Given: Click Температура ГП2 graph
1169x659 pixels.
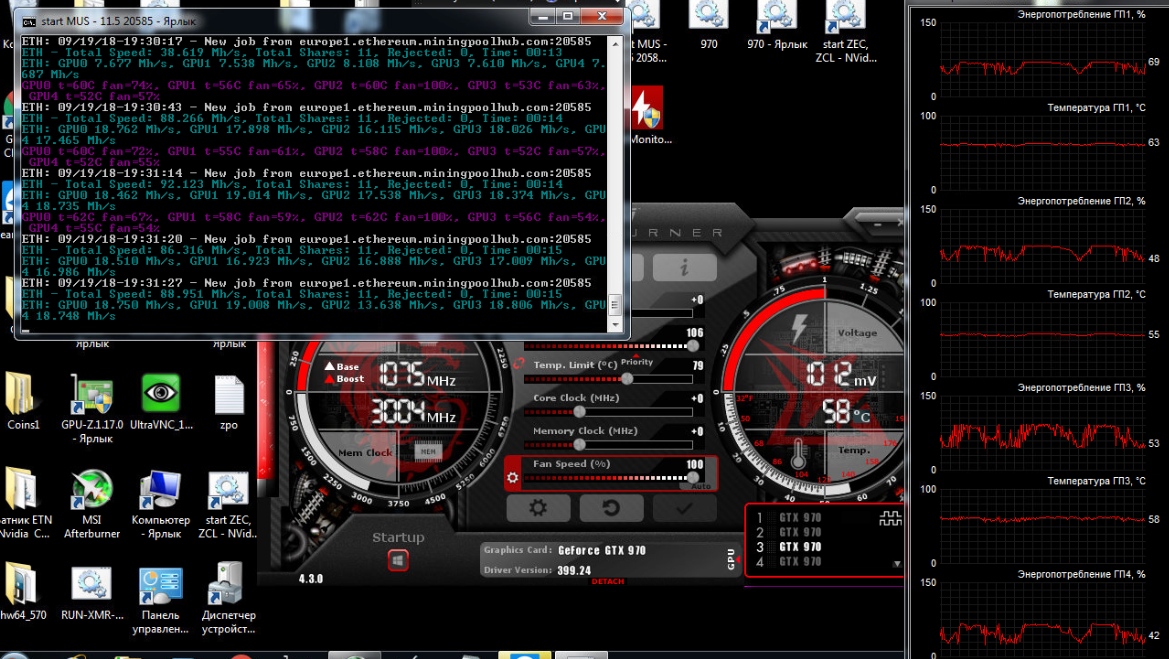Looking at the screenshot, I should click(1042, 339).
